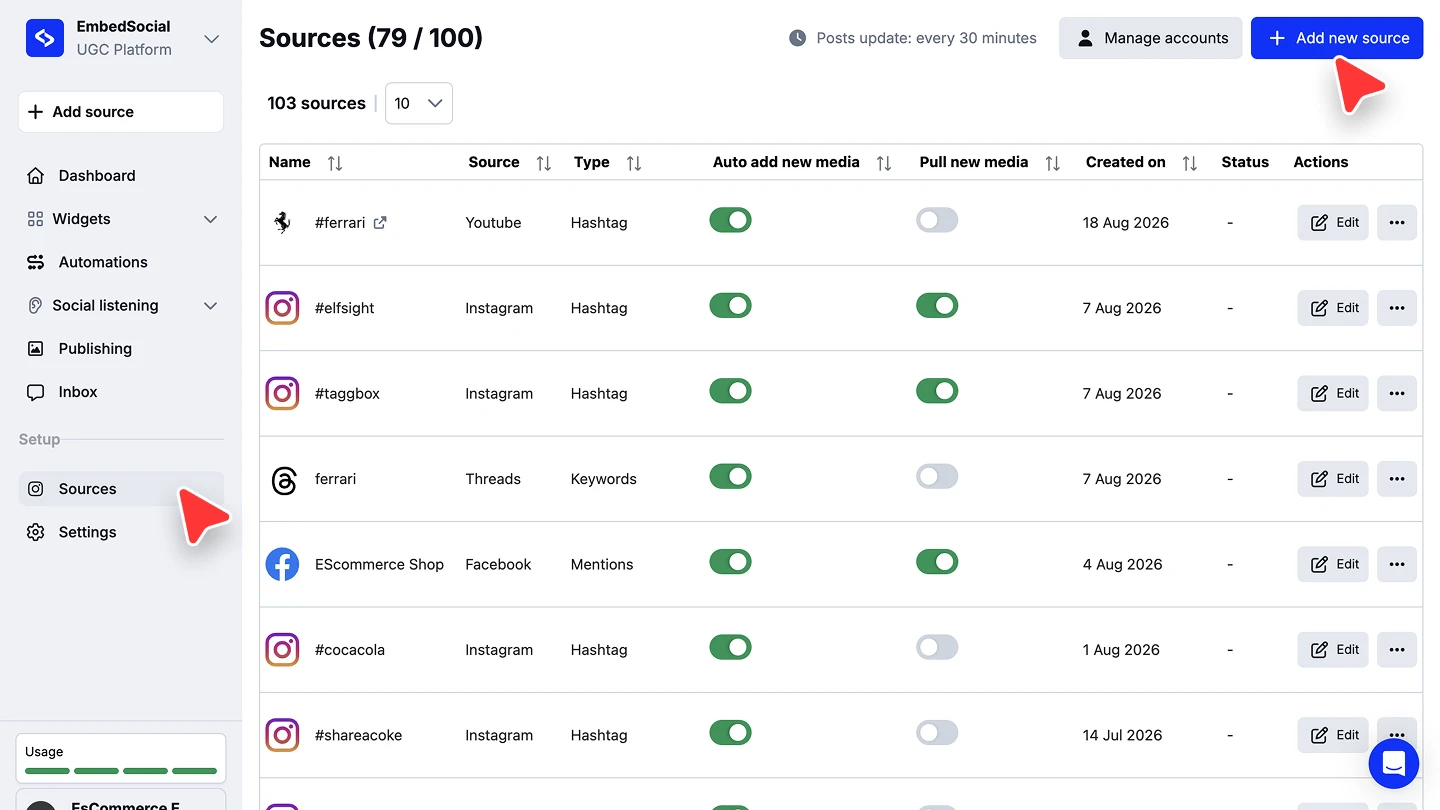Sort table by Created on arrows
The height and width of the screenshot is (810, 1440).
tap(1190, 162)
